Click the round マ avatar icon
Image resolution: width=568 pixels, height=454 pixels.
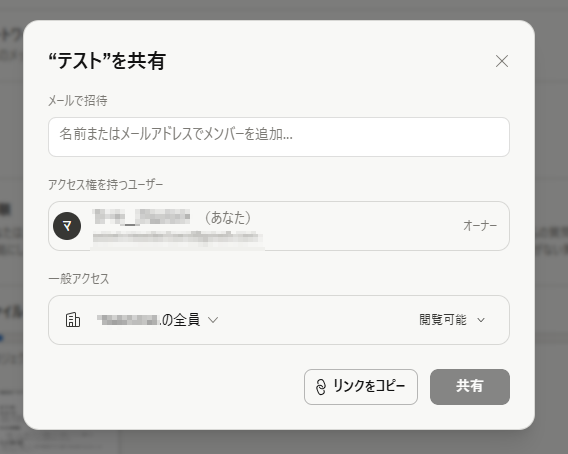click(67, 226)
